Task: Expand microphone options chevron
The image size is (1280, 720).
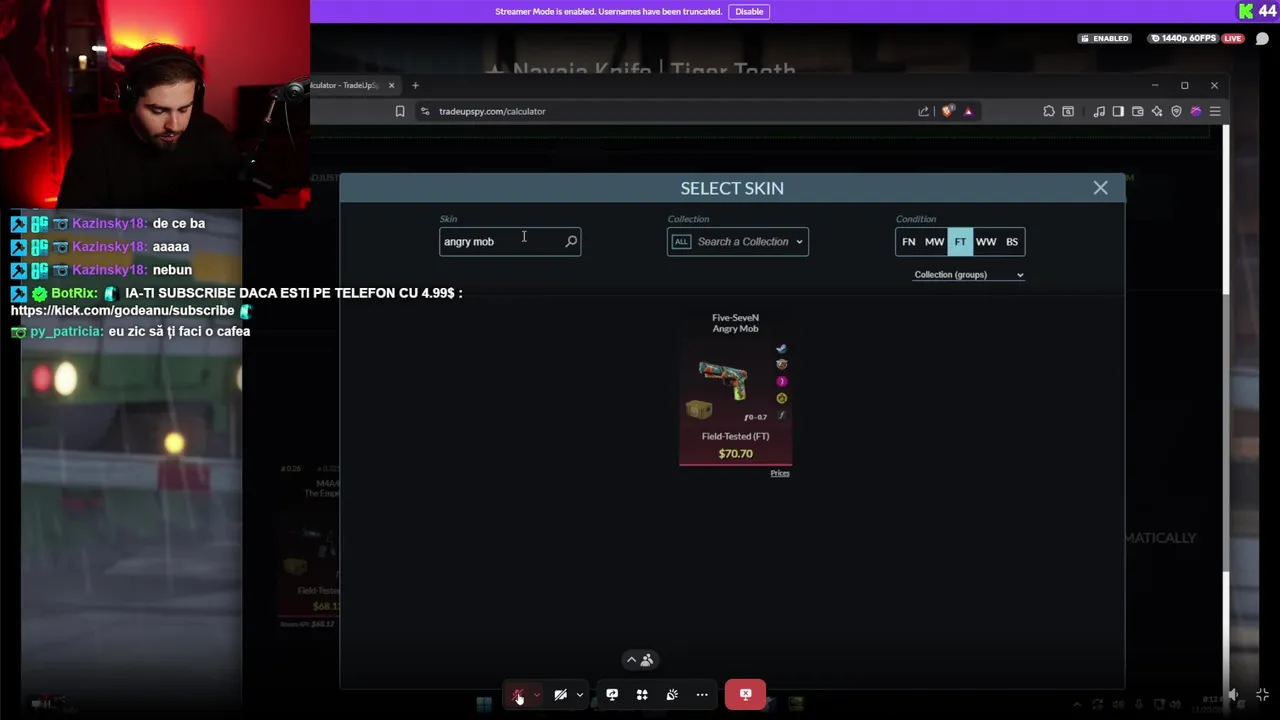Action: pyautogui.click(x=537, y=695)
